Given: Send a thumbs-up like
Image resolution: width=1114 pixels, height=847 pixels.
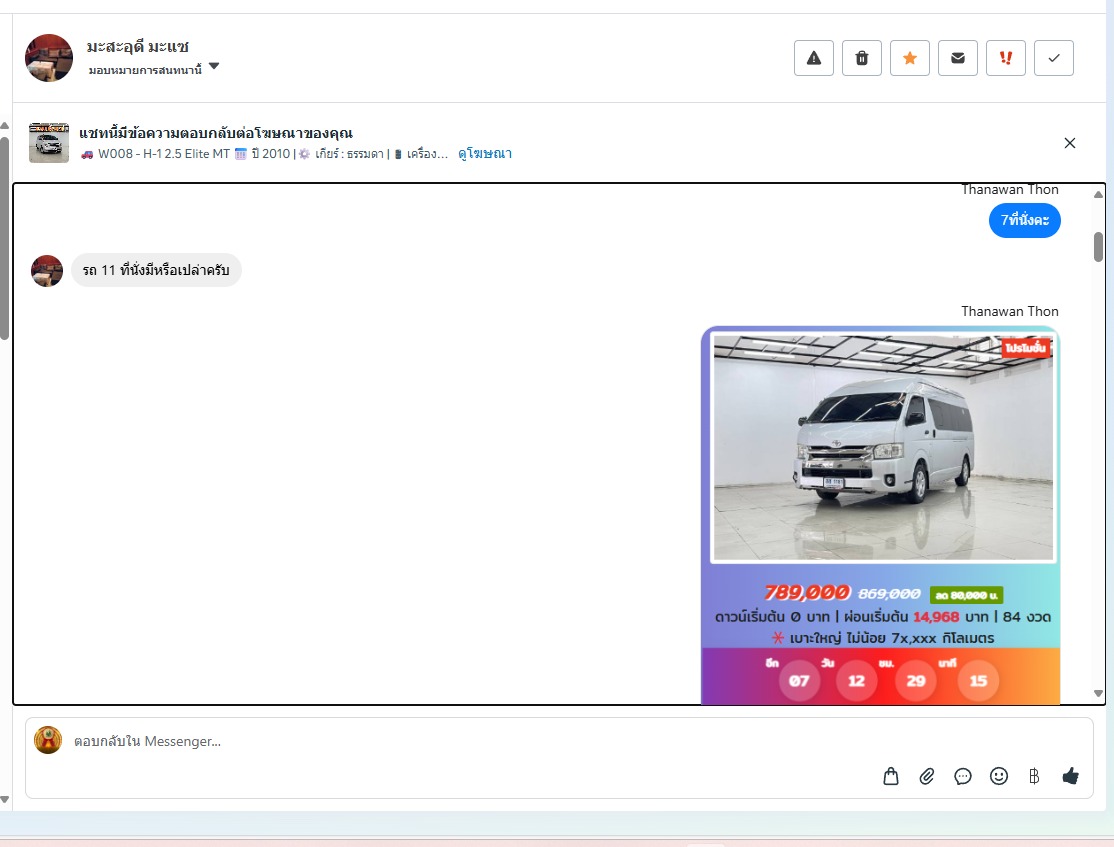Looking at the screenshot, I should pyautogui.click(x=1071, y=776).
